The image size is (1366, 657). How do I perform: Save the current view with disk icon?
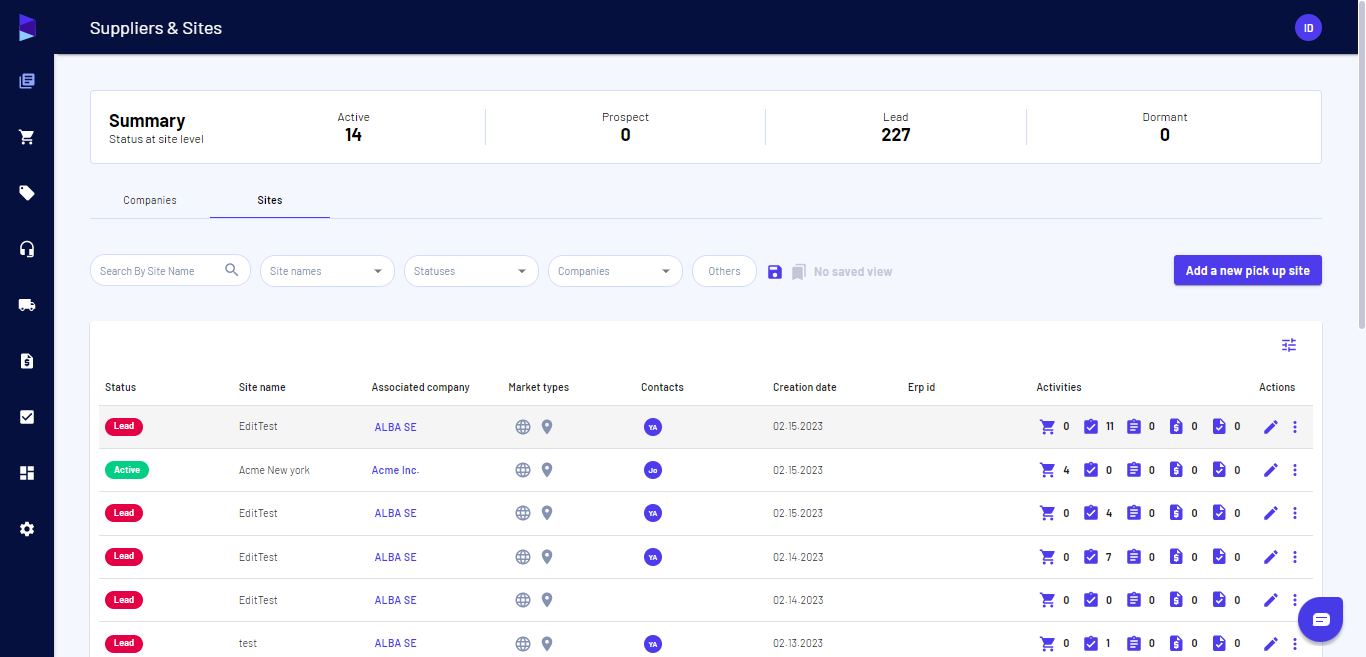pyautogui.click(x=775, y=272)
